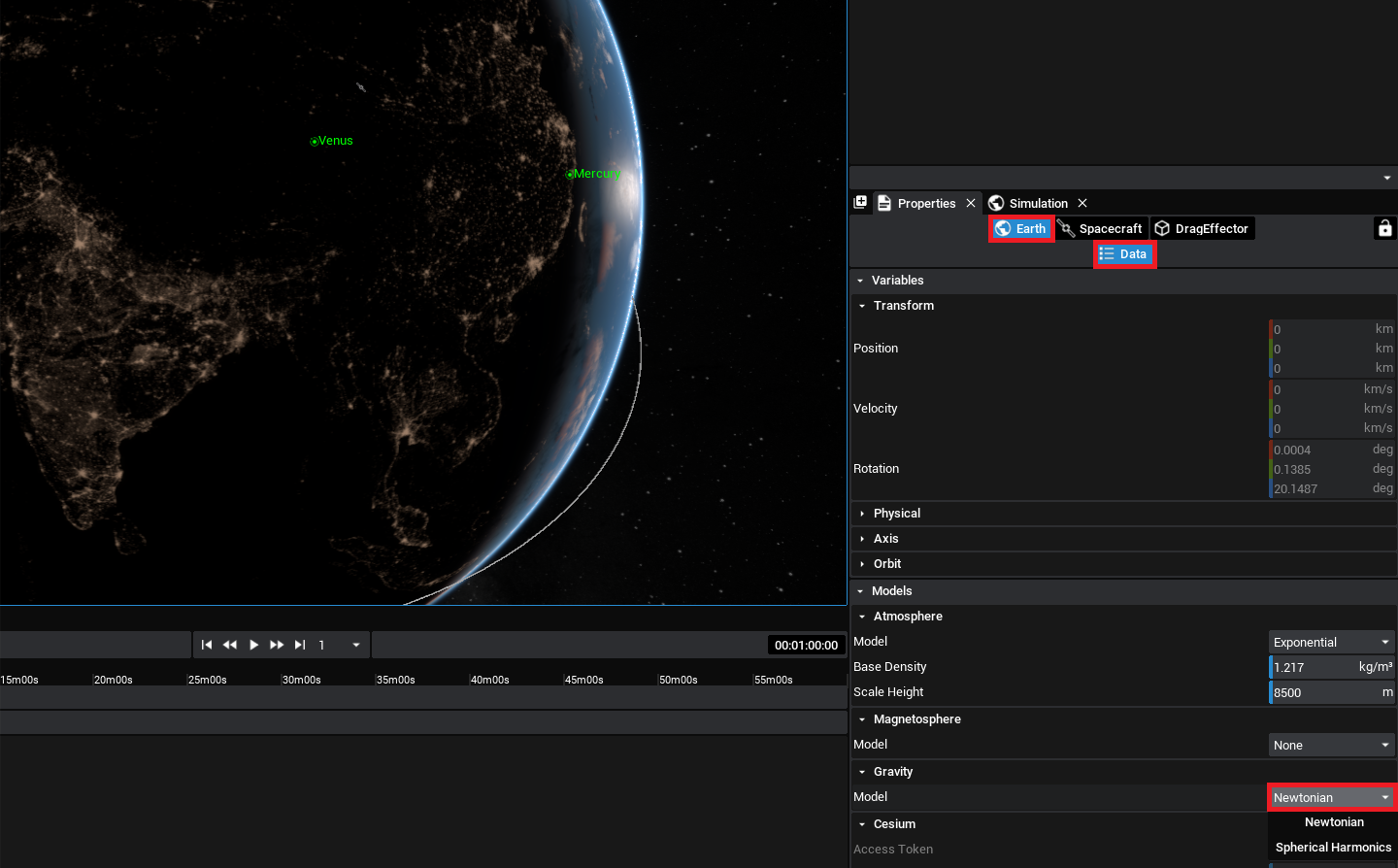Image resolution: width=1398 pixels, height=868 pixels.
Task: Open the Atmosphere model Exponential dropdown
Action: (x=1331, y=643)
